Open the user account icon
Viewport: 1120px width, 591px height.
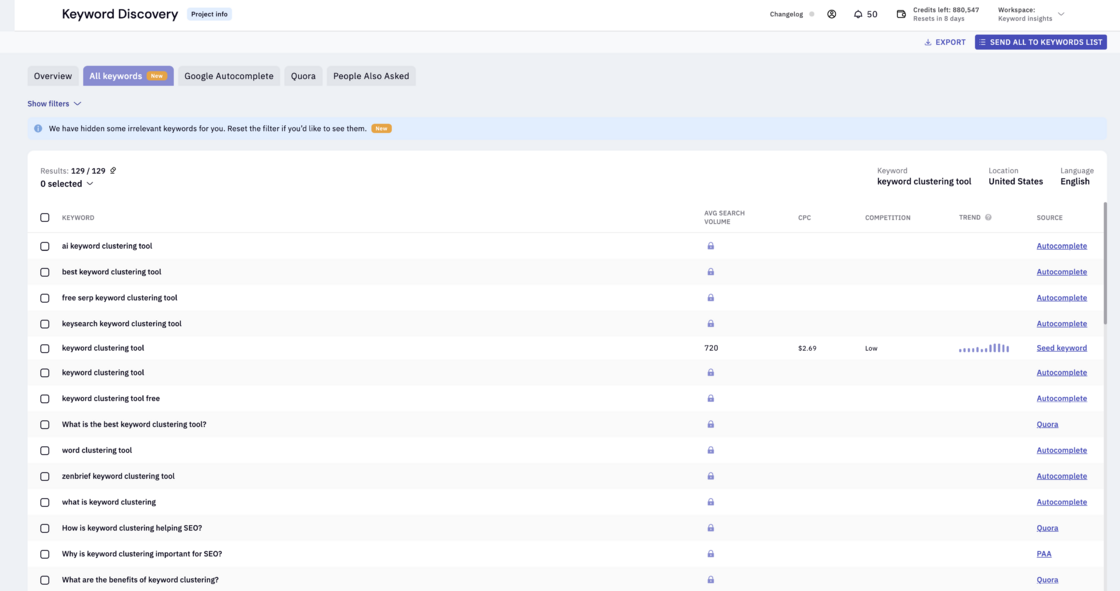[831, 14]
